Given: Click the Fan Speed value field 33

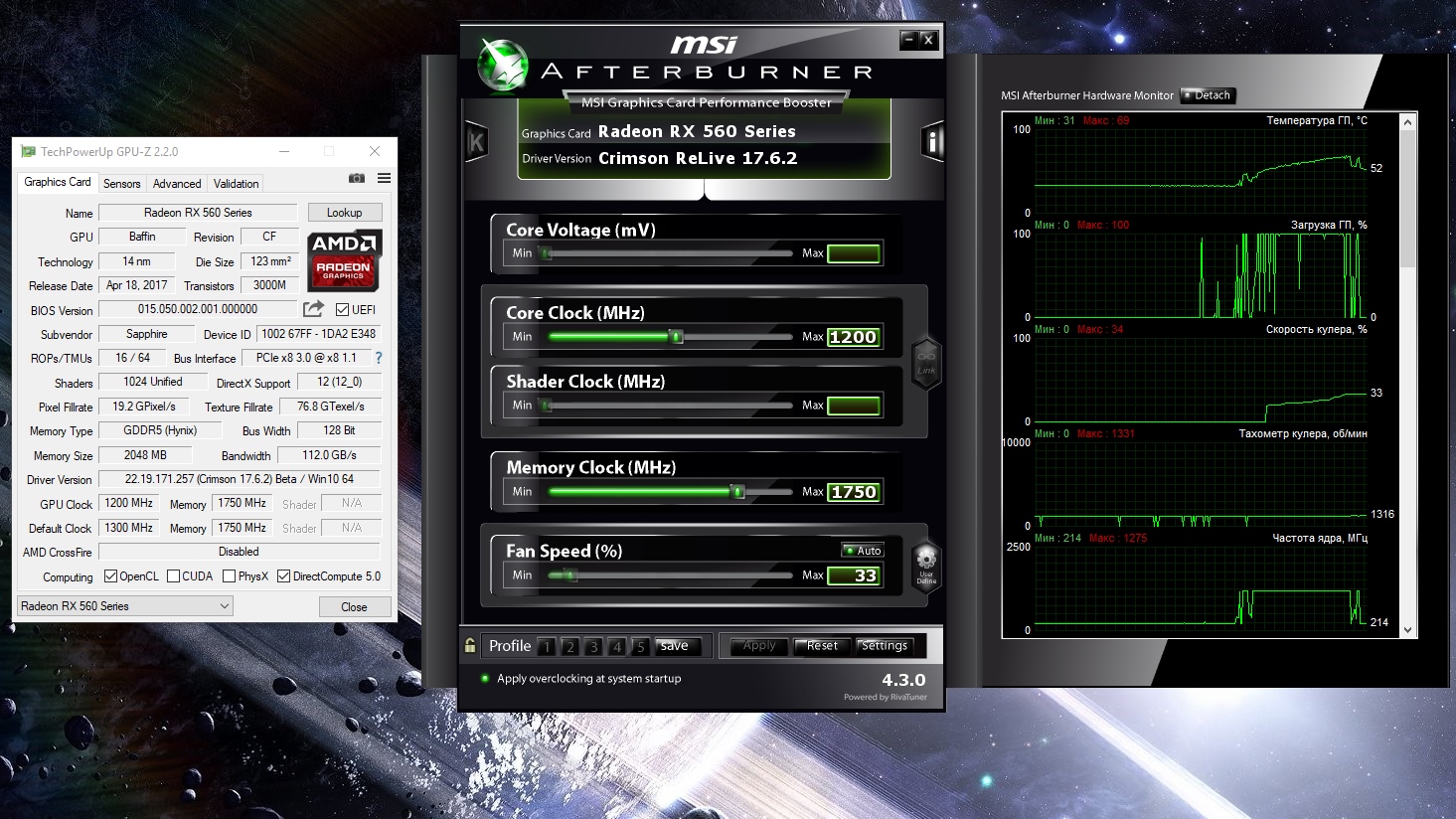Looking at the screenshot, I should point(854,575).
